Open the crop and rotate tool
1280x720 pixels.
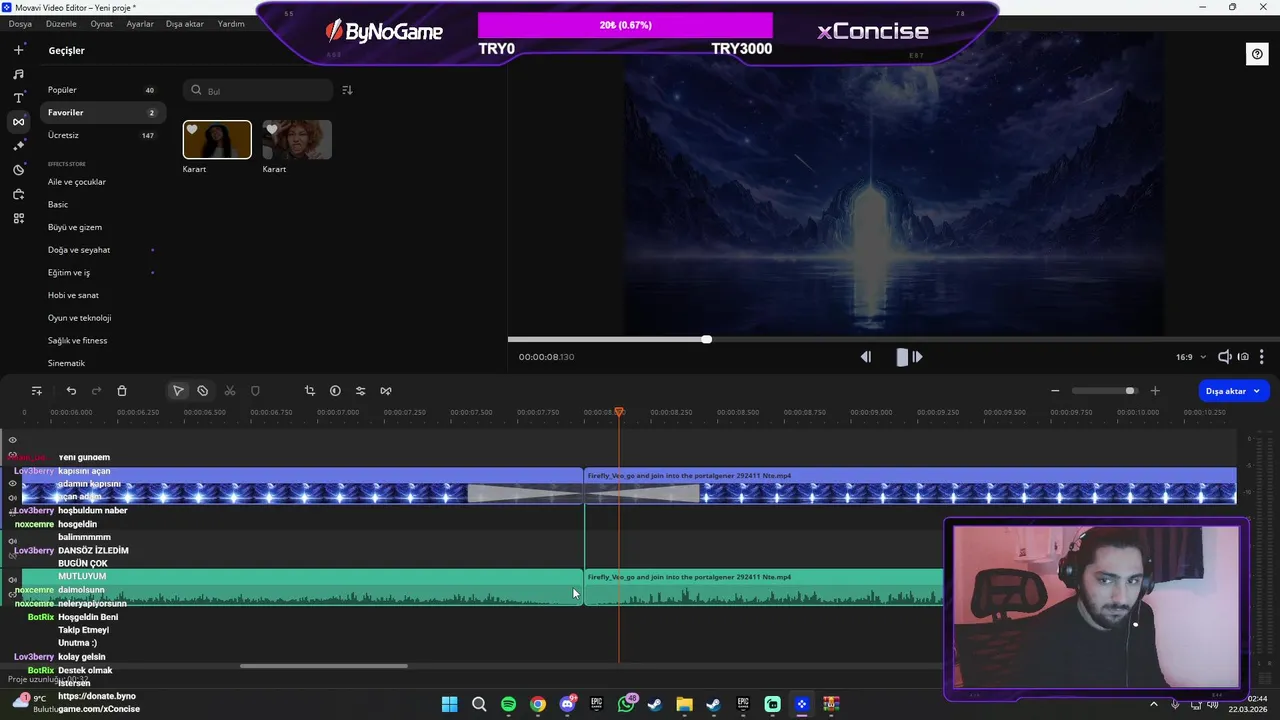(309, 391)
